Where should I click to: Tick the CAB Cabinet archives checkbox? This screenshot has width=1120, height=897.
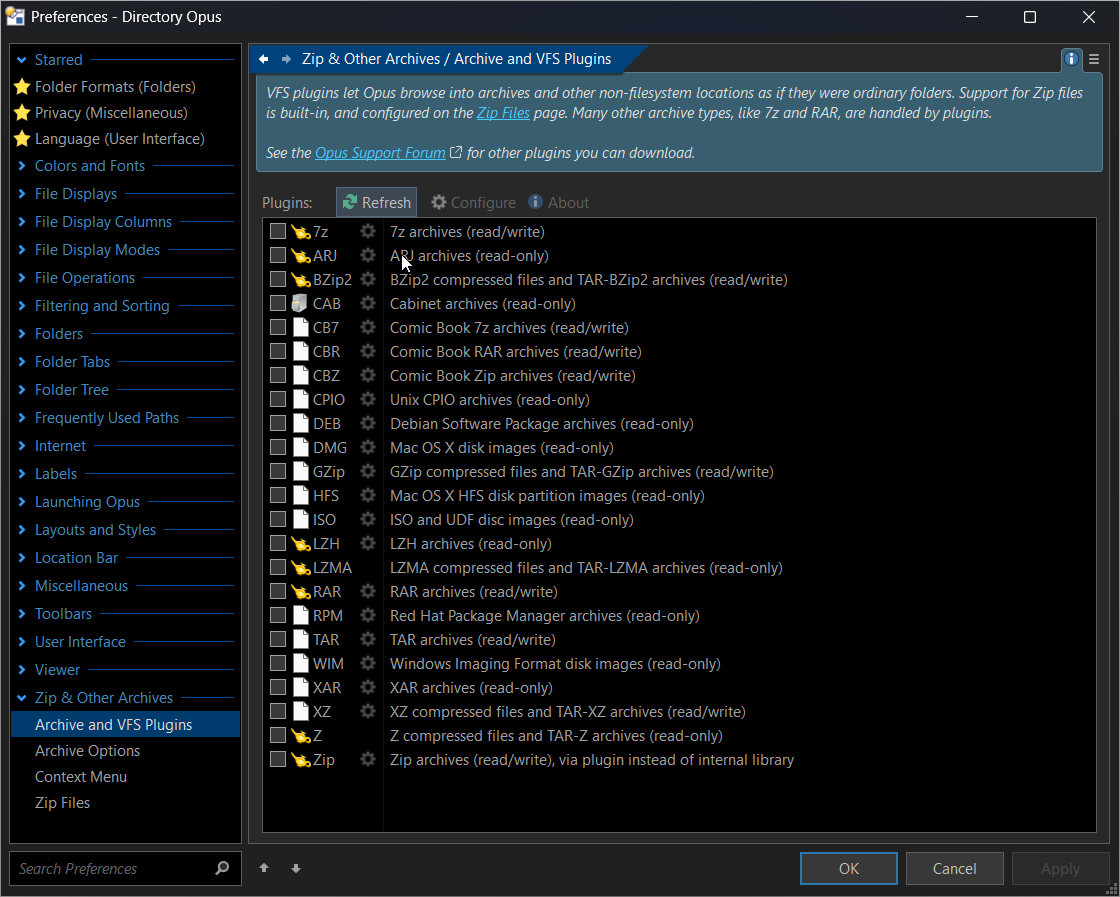(x=278, y=304)
